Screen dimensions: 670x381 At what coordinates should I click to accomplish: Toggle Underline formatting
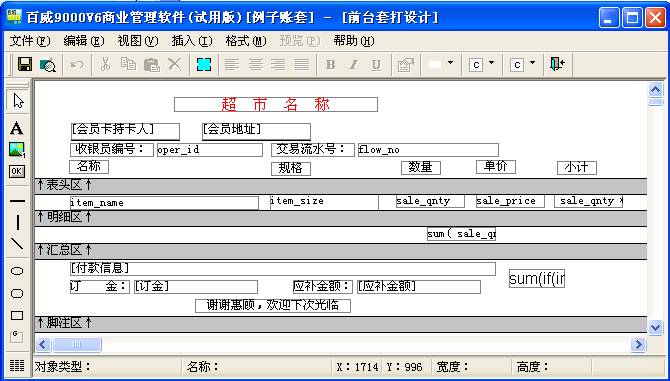click(x=376, y=65)
